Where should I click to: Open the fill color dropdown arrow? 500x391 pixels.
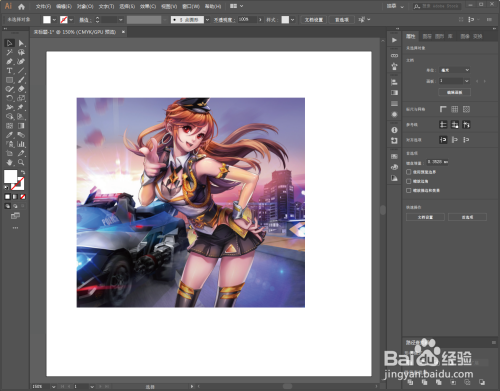[x=54, y=20]
